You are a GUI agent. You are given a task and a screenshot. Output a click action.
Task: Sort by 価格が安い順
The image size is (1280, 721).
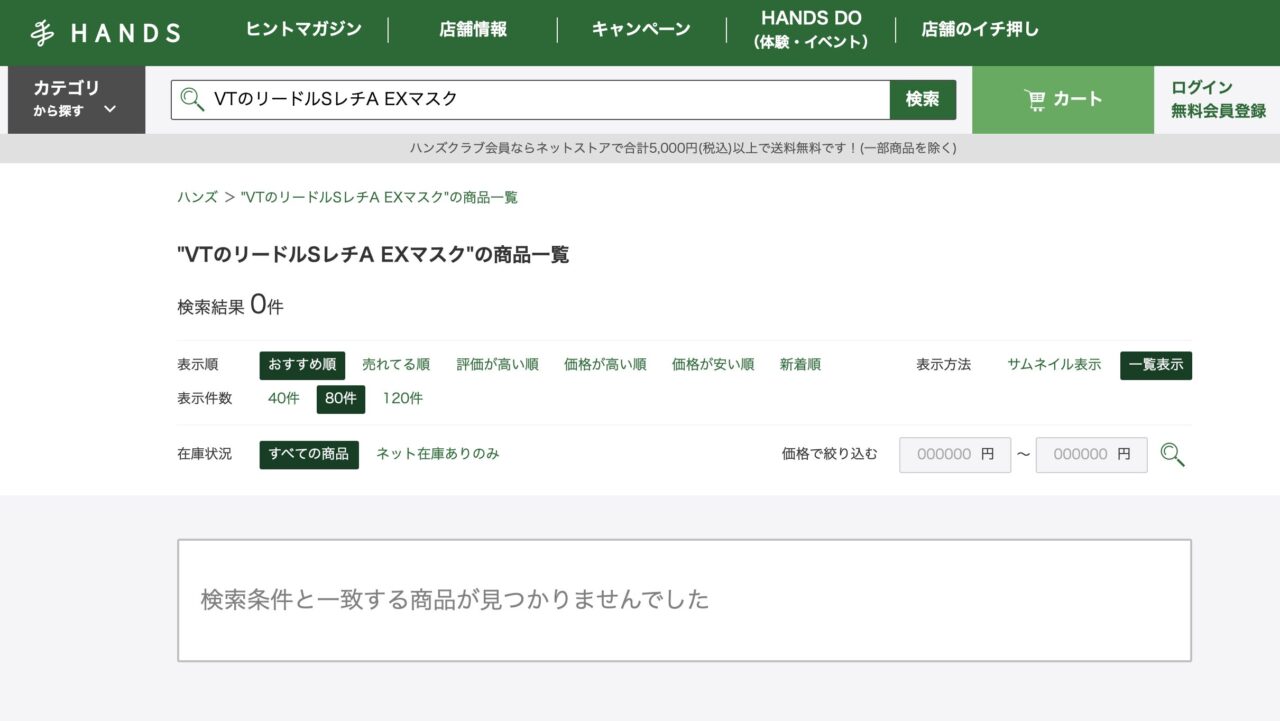click(713, 365)
